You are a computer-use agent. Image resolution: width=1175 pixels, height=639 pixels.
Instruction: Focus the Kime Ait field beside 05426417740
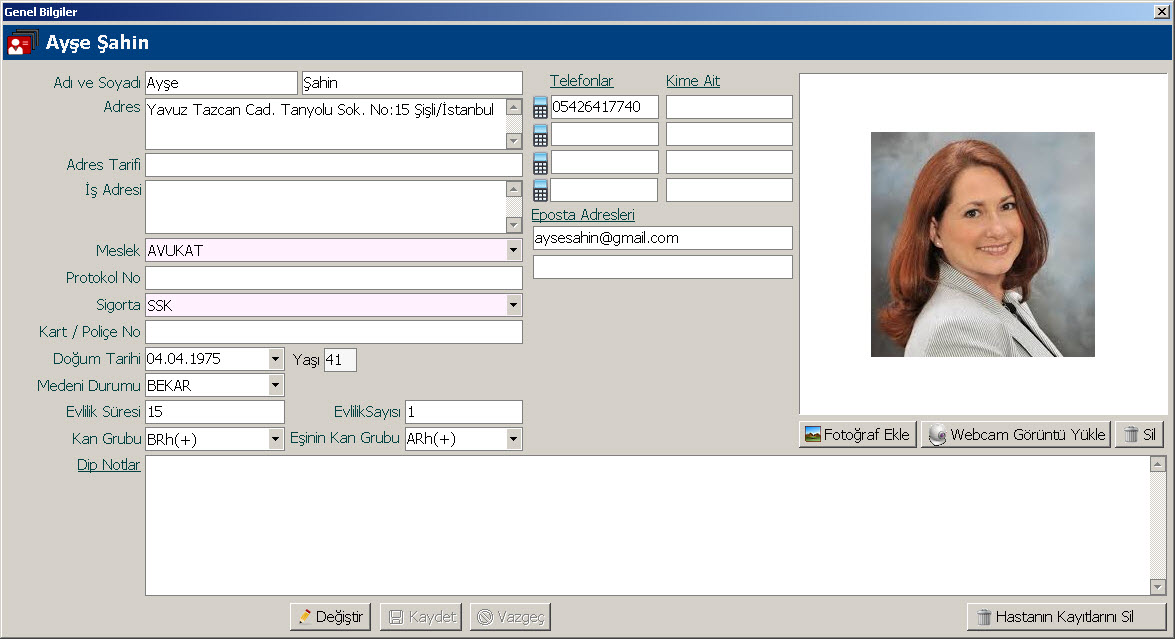pos(729,107)
